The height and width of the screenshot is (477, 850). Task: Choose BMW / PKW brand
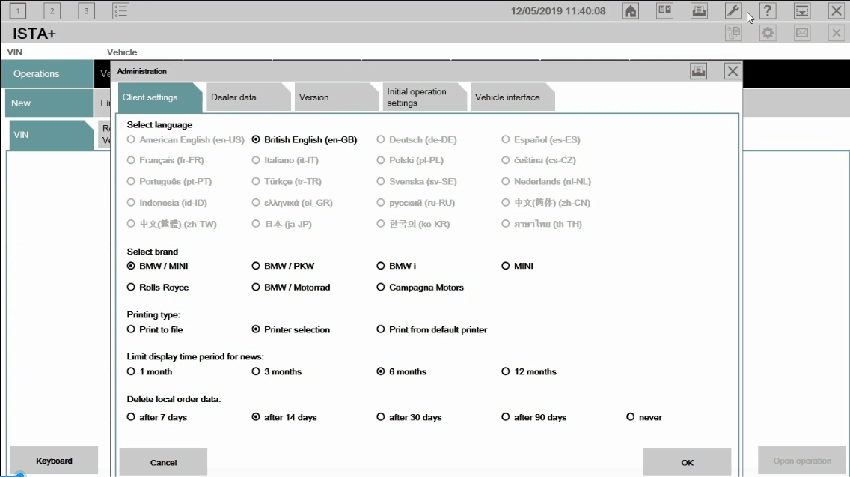[x=283, y=266]
